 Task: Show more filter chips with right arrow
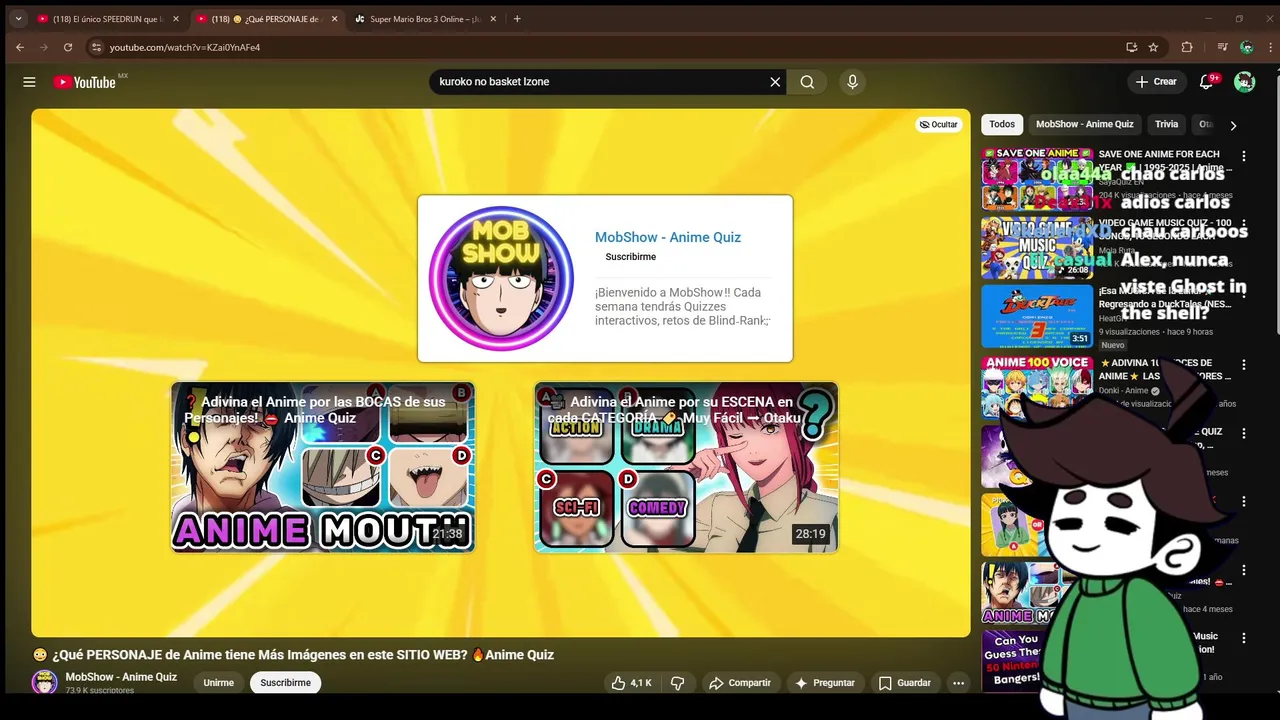tap(1233, 125)
